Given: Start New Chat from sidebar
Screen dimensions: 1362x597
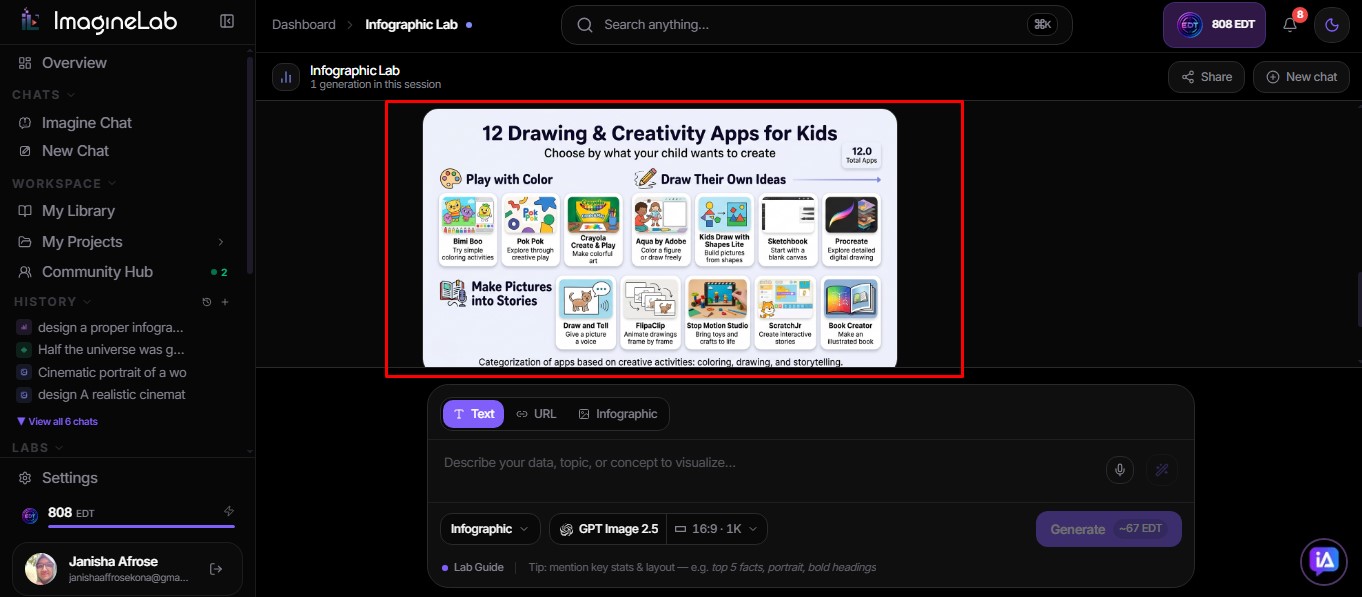Looking at the screenshot, I should tap(64, 151).
